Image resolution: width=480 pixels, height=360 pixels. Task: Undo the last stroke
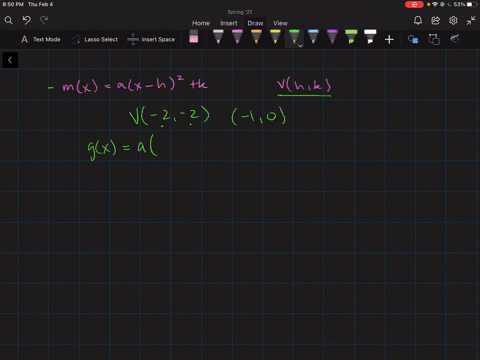[27, 21]
